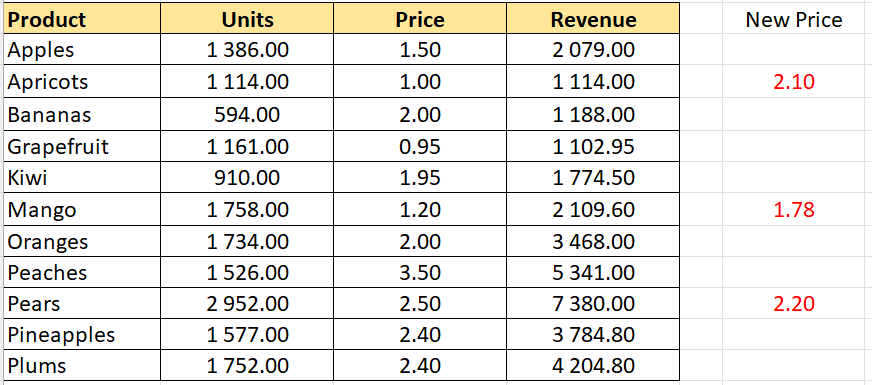Select the Product header cell
This screenshot has width=872, height=385.
(82, 19)
